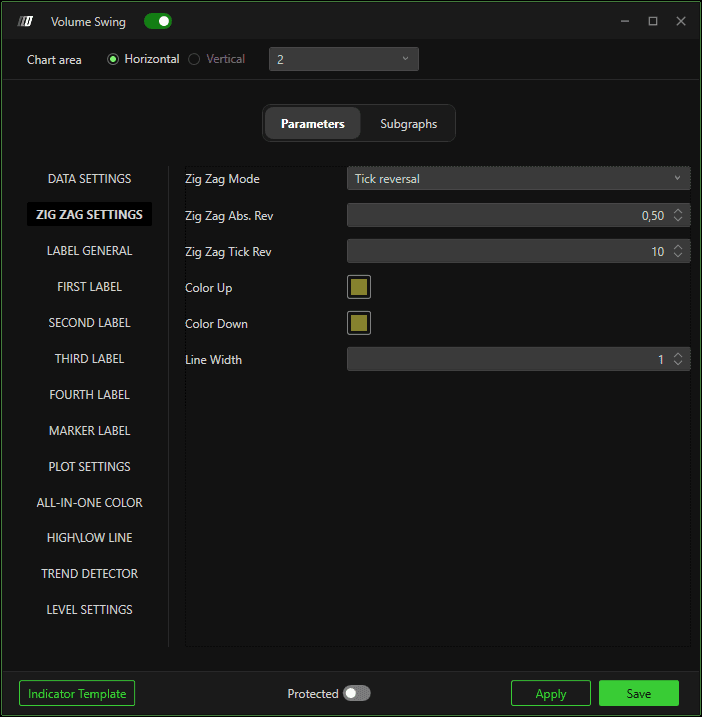The width and height of the screenshot is (702, 717).
Task: Select the Horizontal chart area radio
Action: (x=113, y=59)
